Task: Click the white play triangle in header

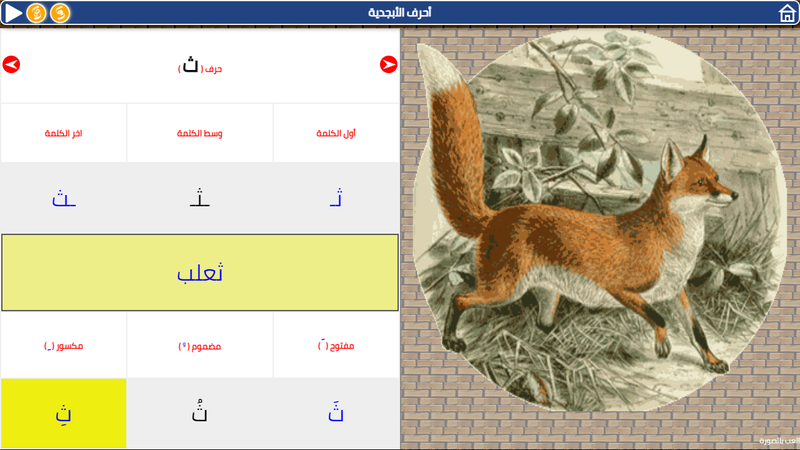Action: (13, 13)
